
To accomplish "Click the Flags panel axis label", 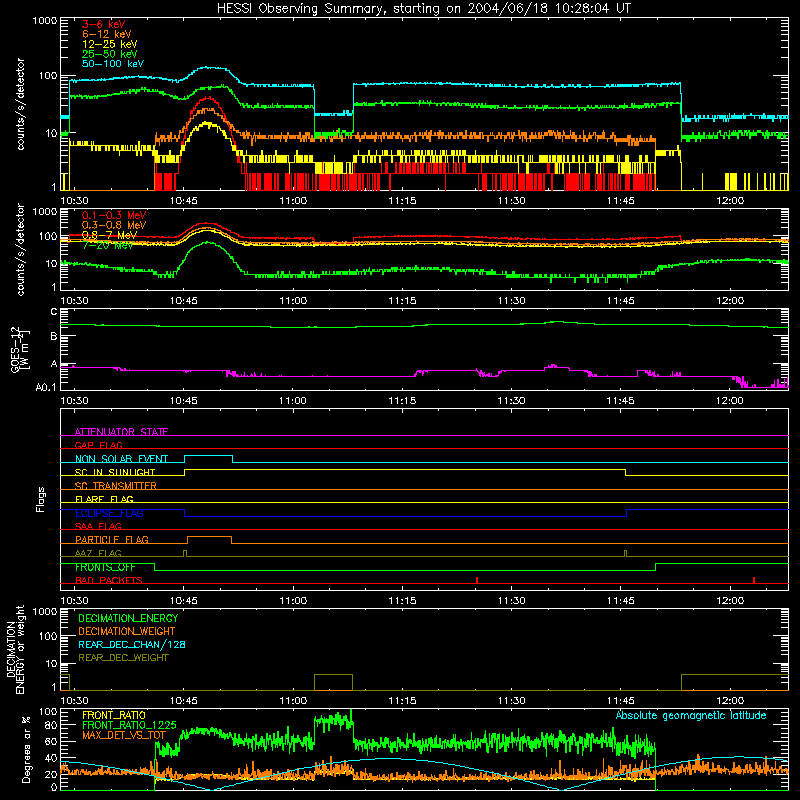I will (x=41, y=499).
